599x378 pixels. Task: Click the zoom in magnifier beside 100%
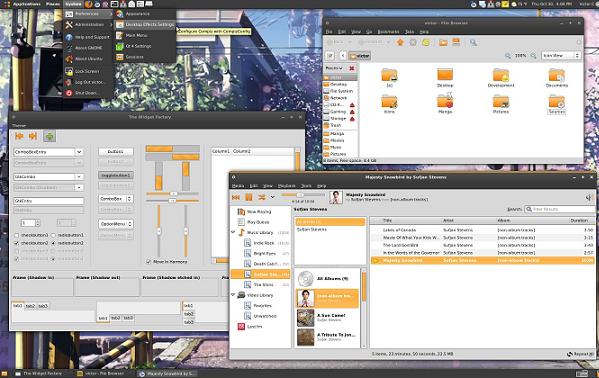click(x=534, y=56)
